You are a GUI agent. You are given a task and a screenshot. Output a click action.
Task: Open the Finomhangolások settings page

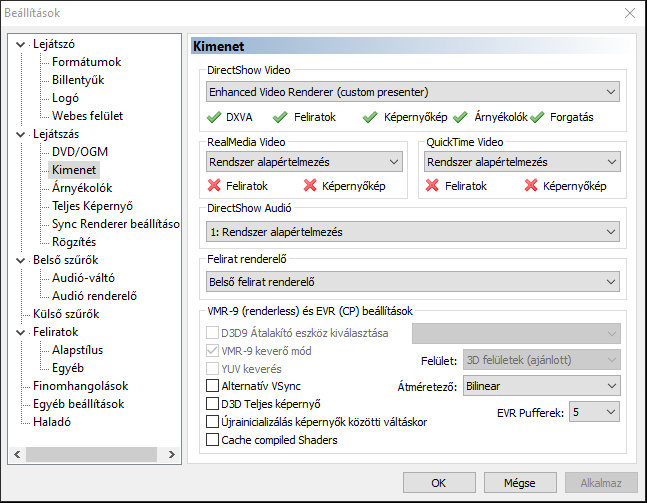point(80,386)
